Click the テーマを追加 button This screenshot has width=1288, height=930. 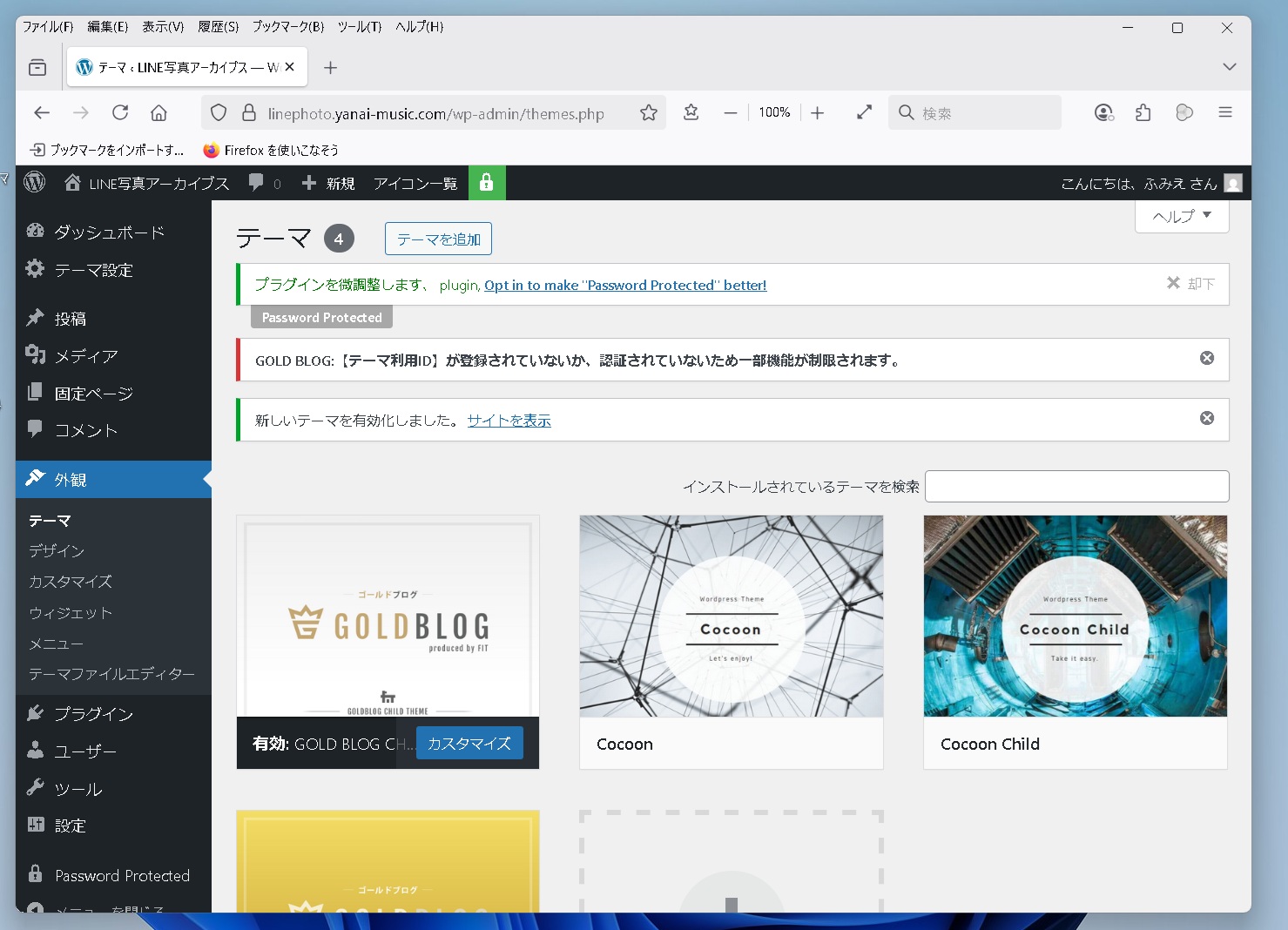[438, 239]
